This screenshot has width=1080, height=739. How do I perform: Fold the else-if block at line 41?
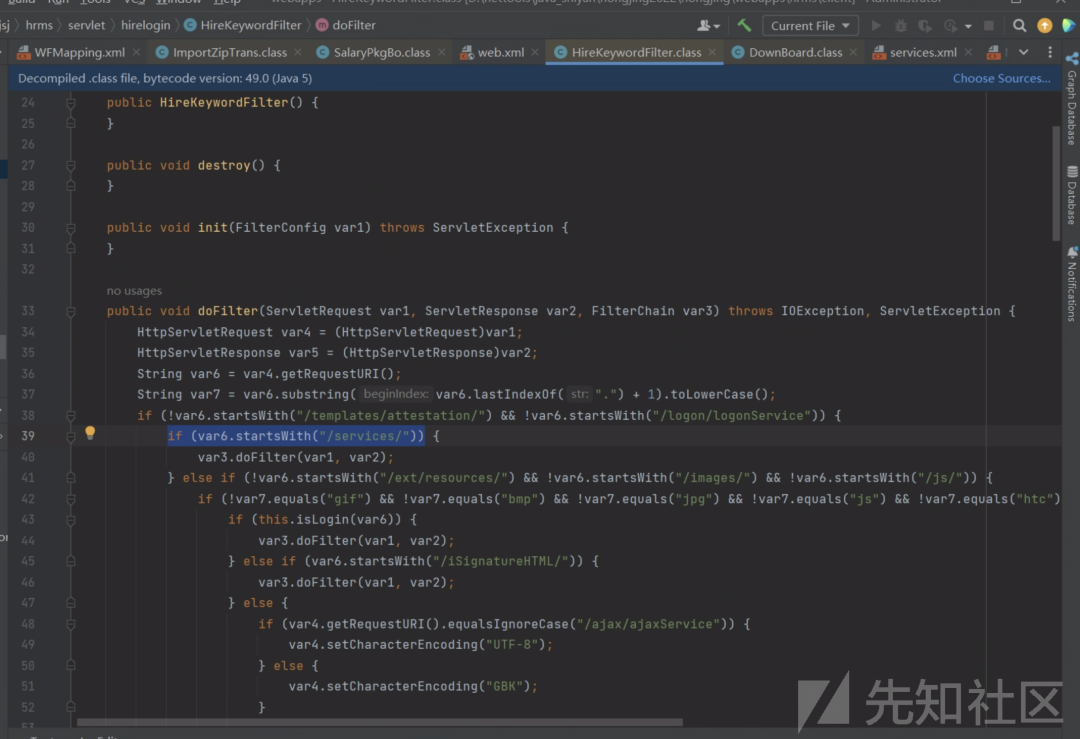(70, 478)
